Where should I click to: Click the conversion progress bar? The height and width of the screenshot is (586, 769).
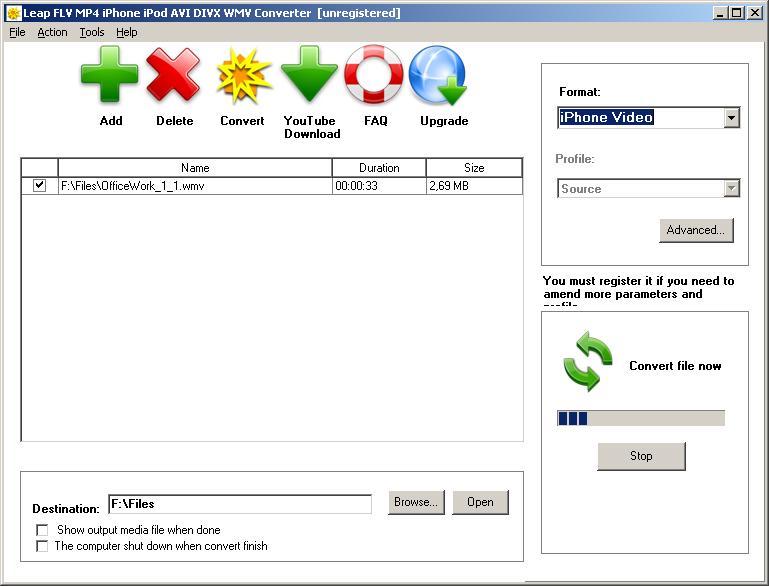pos(641,418)
